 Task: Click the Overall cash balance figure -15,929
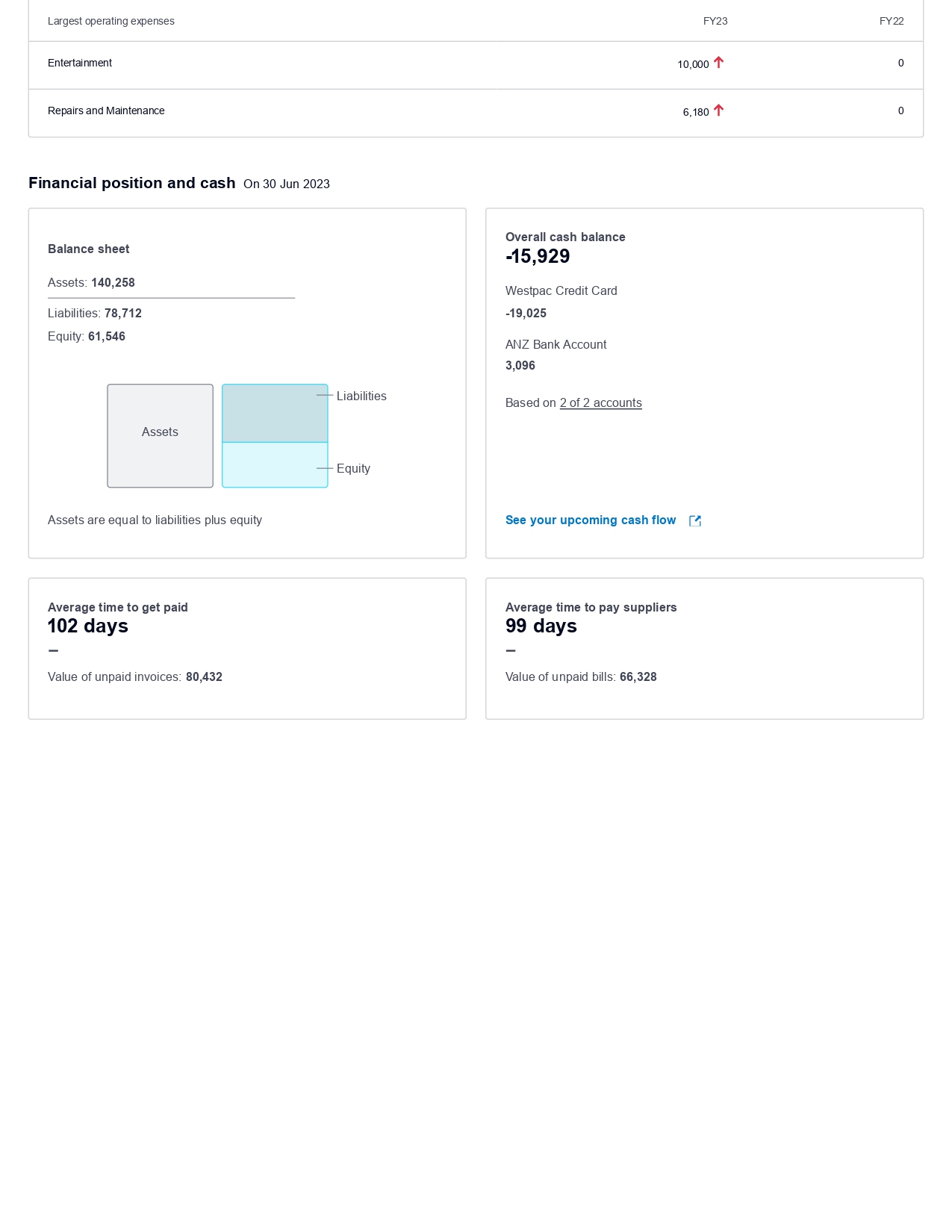[538, 257]
